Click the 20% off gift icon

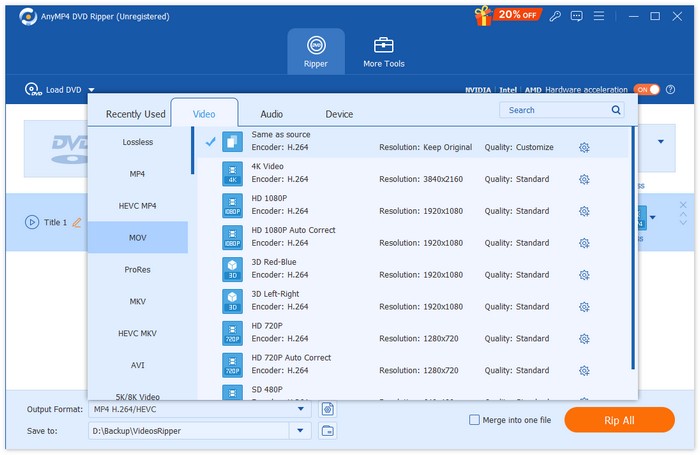[x=485, y=16]
